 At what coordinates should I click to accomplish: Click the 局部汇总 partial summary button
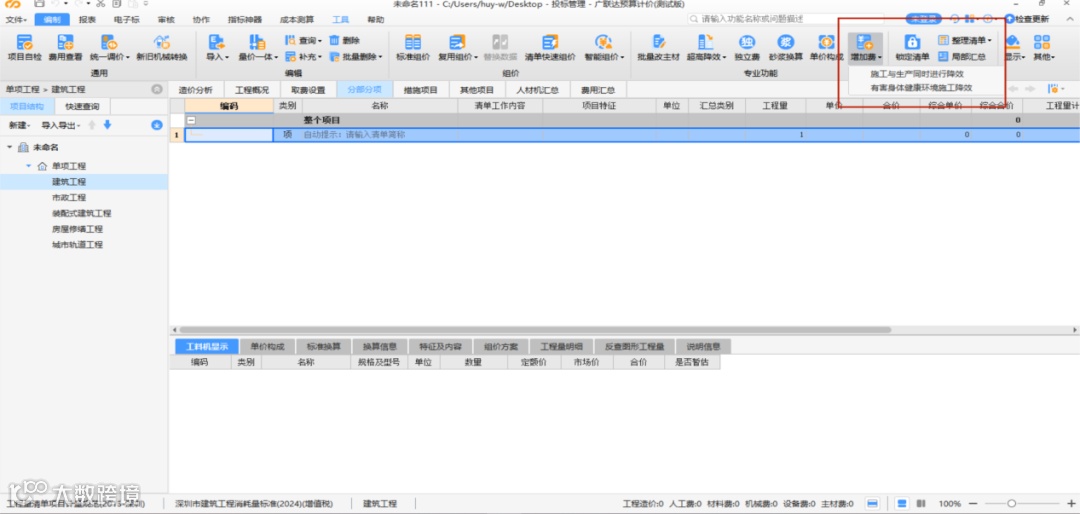click(x=962, y=56)
